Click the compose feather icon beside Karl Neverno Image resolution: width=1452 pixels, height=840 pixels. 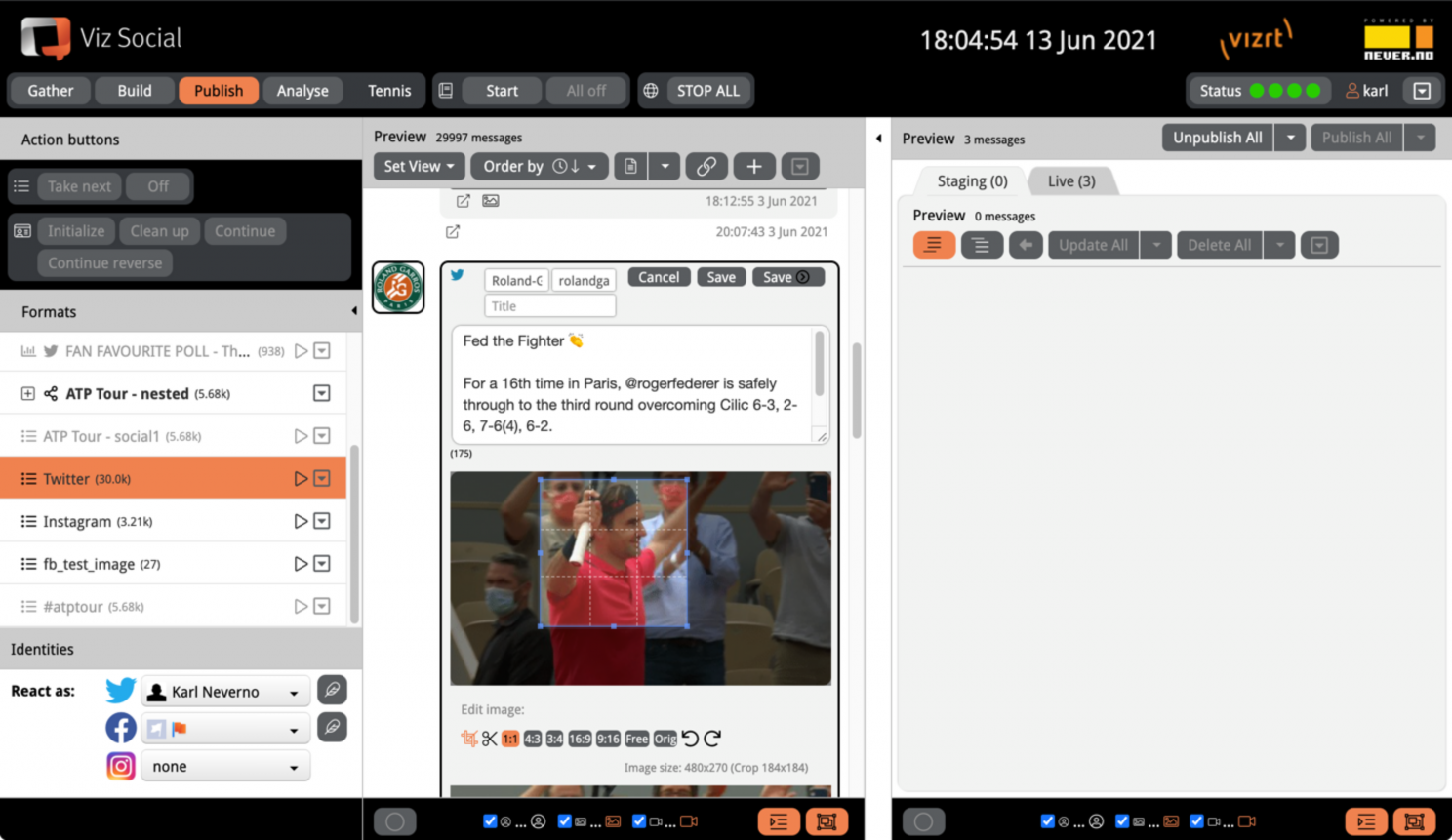point(333,691)
